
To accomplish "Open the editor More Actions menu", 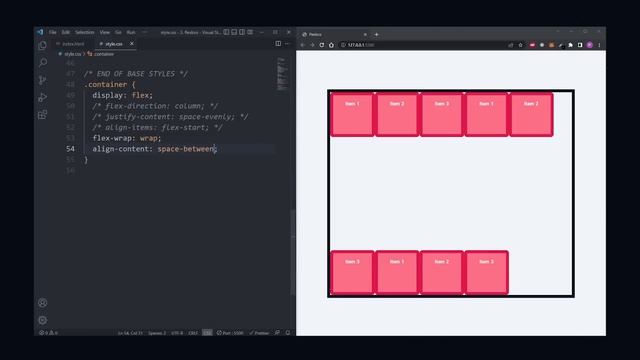I will click(287, 43).
